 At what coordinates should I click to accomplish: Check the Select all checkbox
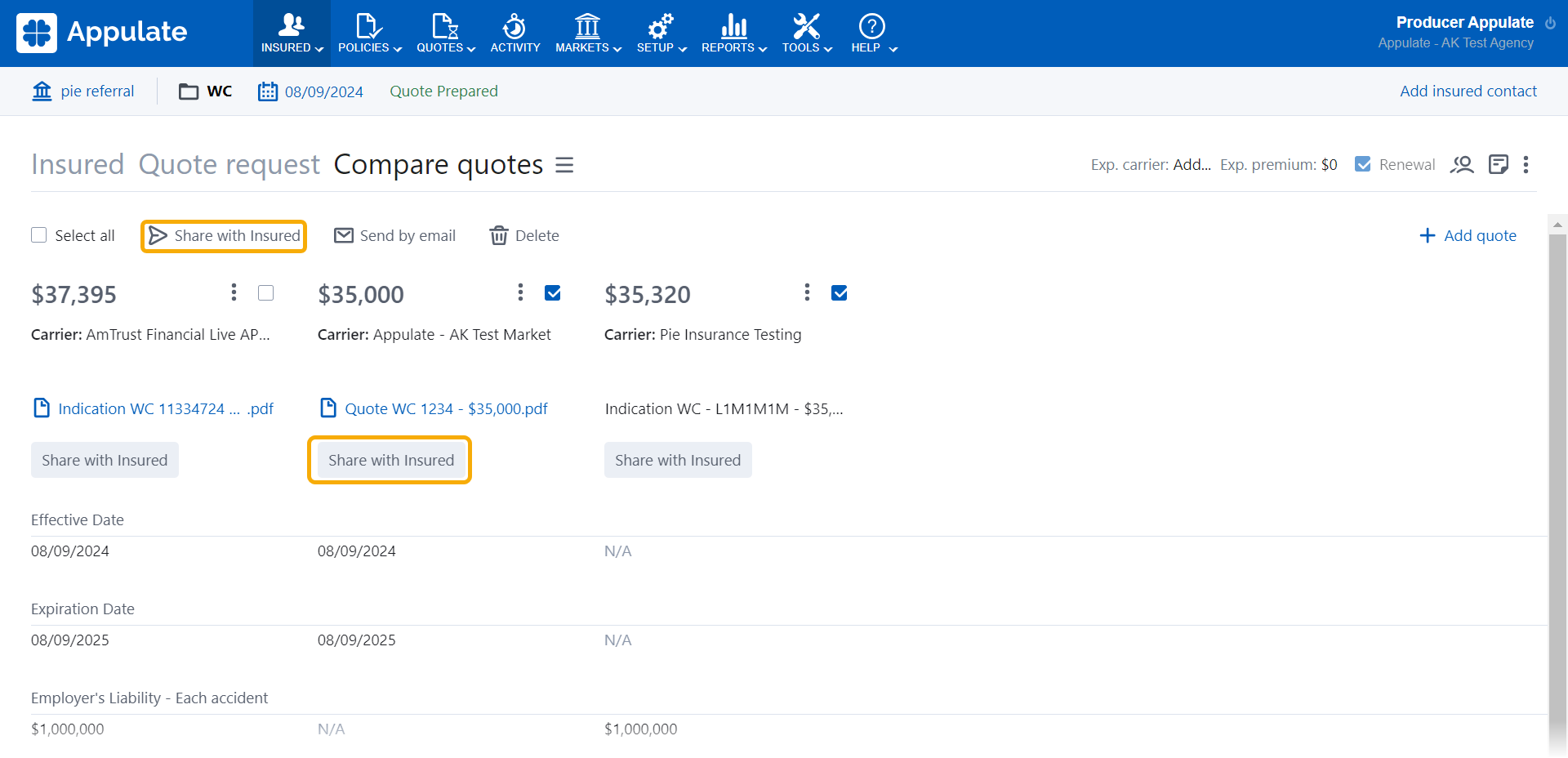point(39,235)
